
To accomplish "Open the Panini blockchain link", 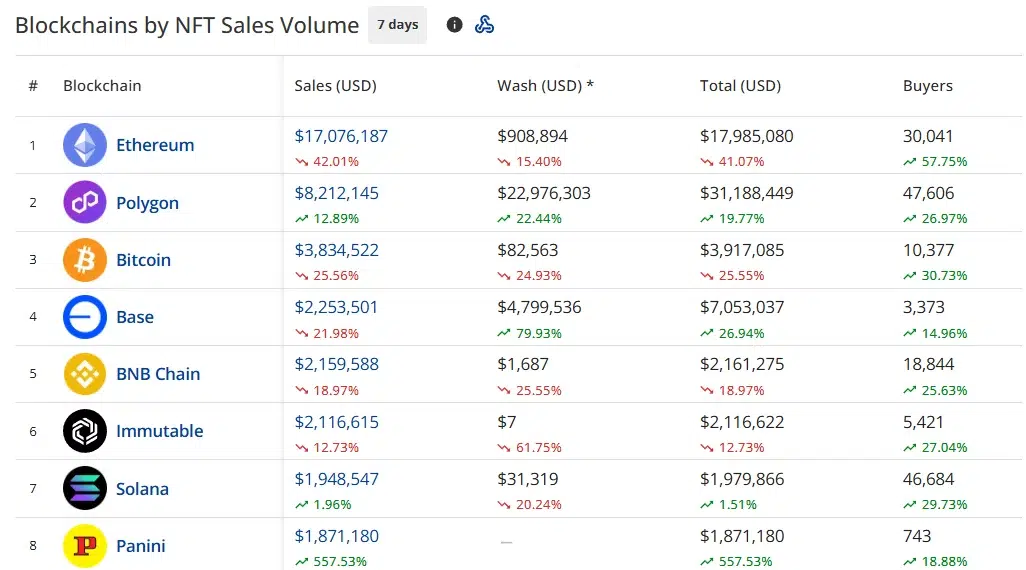I will click(x=141, y=546).
